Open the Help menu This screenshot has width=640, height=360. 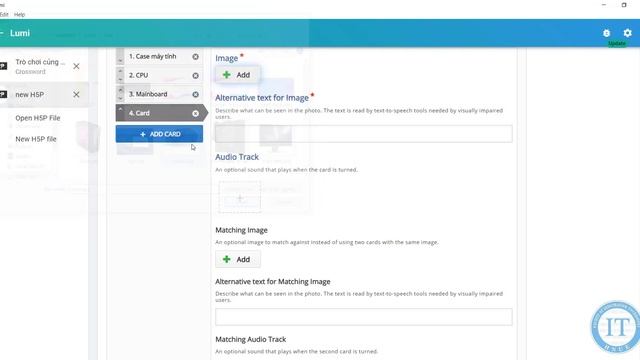[x=20, y=14]
